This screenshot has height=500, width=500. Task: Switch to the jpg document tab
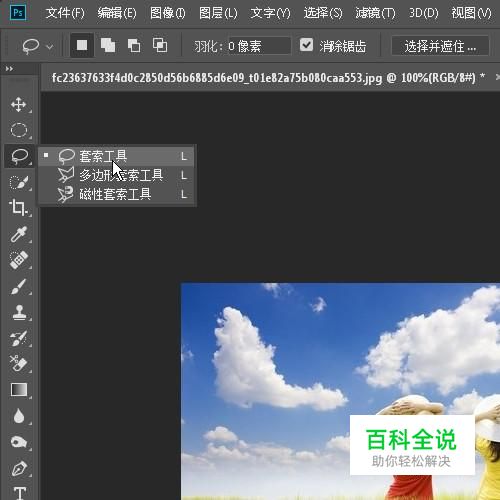268,78
